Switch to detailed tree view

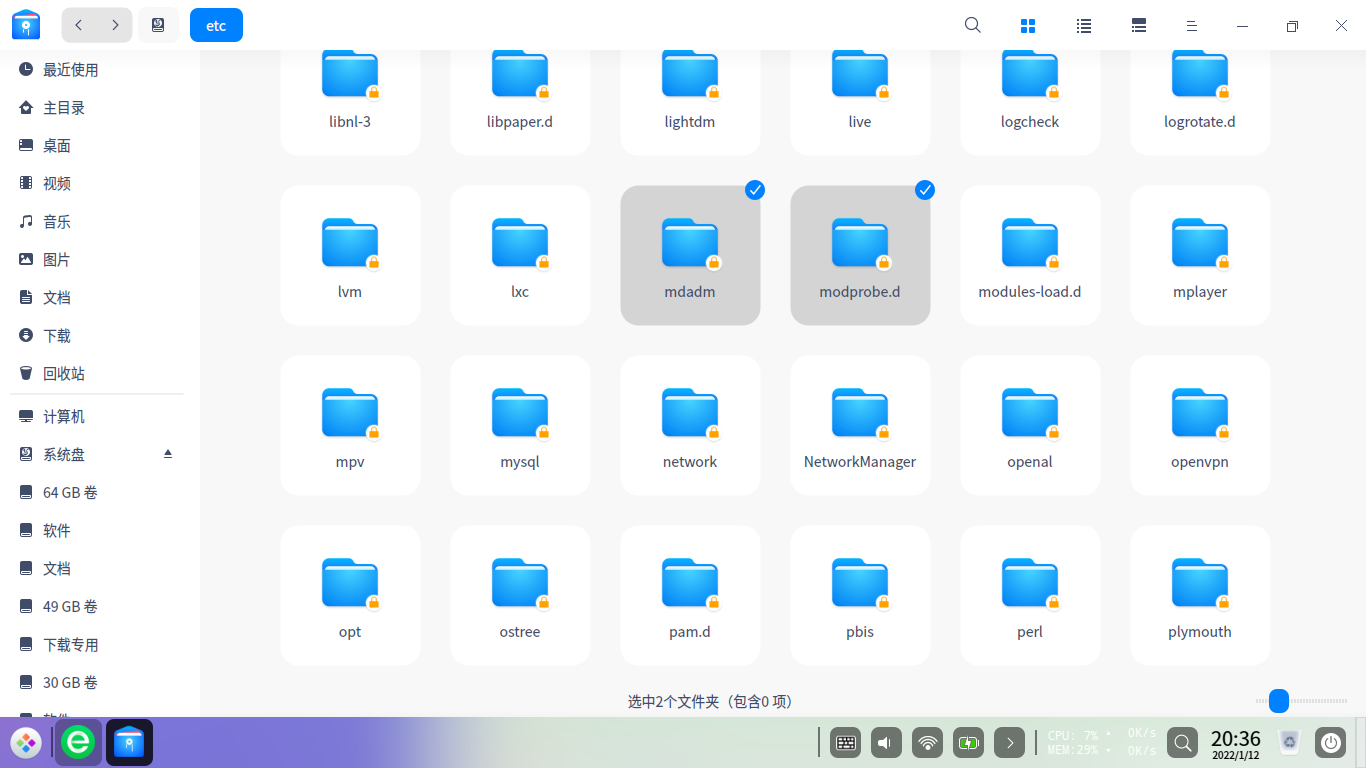tap(1138, 26)
